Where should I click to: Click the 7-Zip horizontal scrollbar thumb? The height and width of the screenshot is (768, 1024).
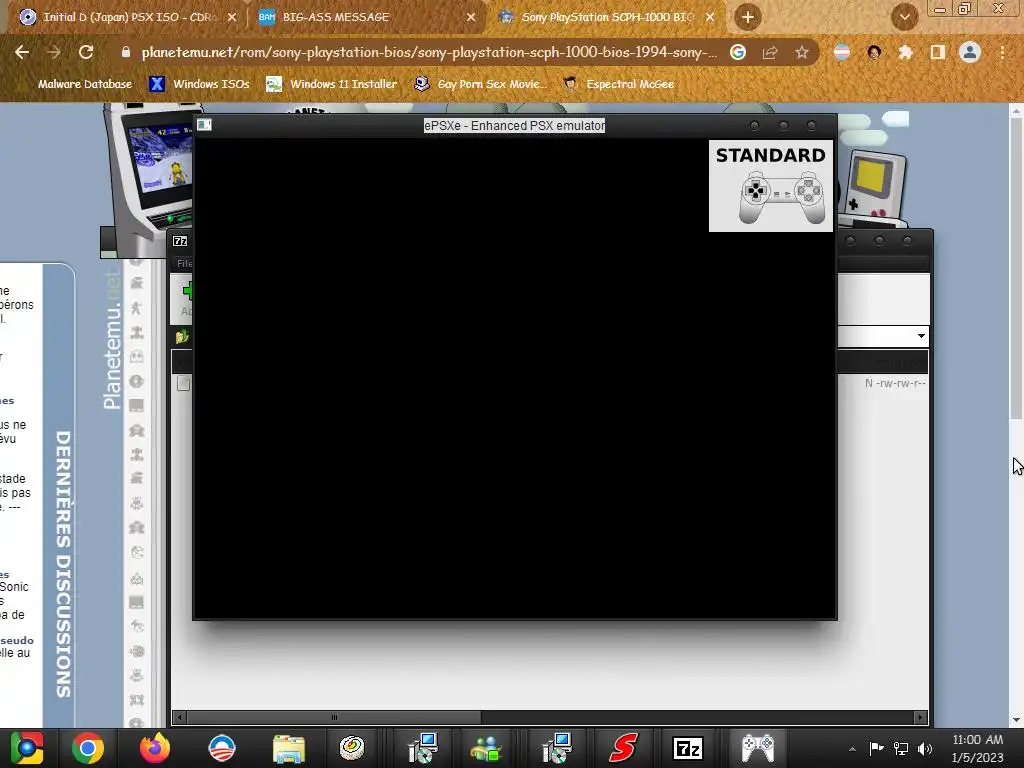pyautogui.click(x=334, y=717)
